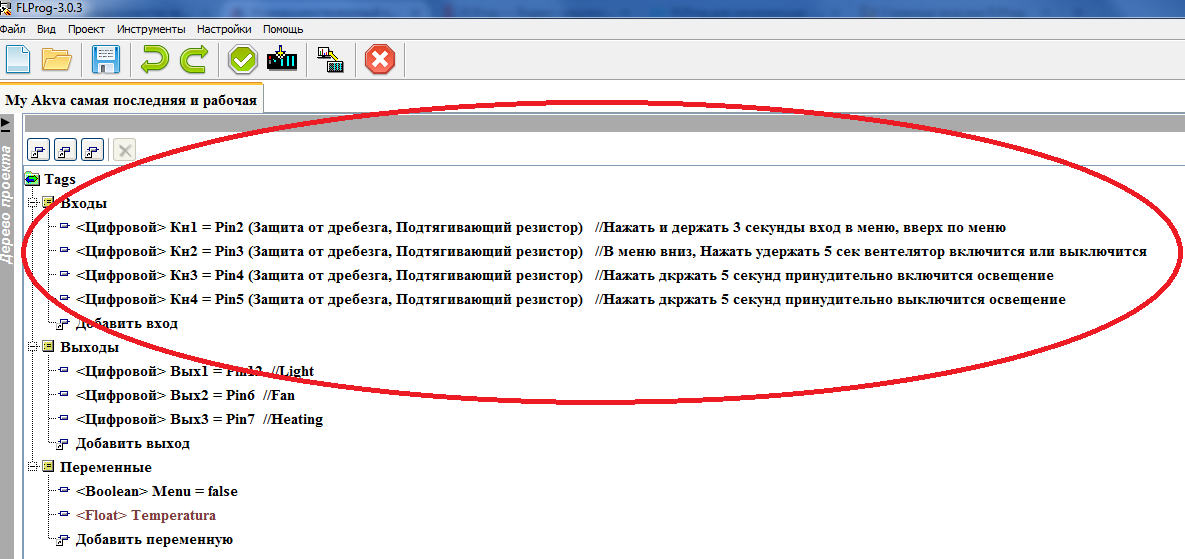This screenshot has width=1185, height=559.
Task: Collapse the Переменные branch
Action: click(32, 467)
